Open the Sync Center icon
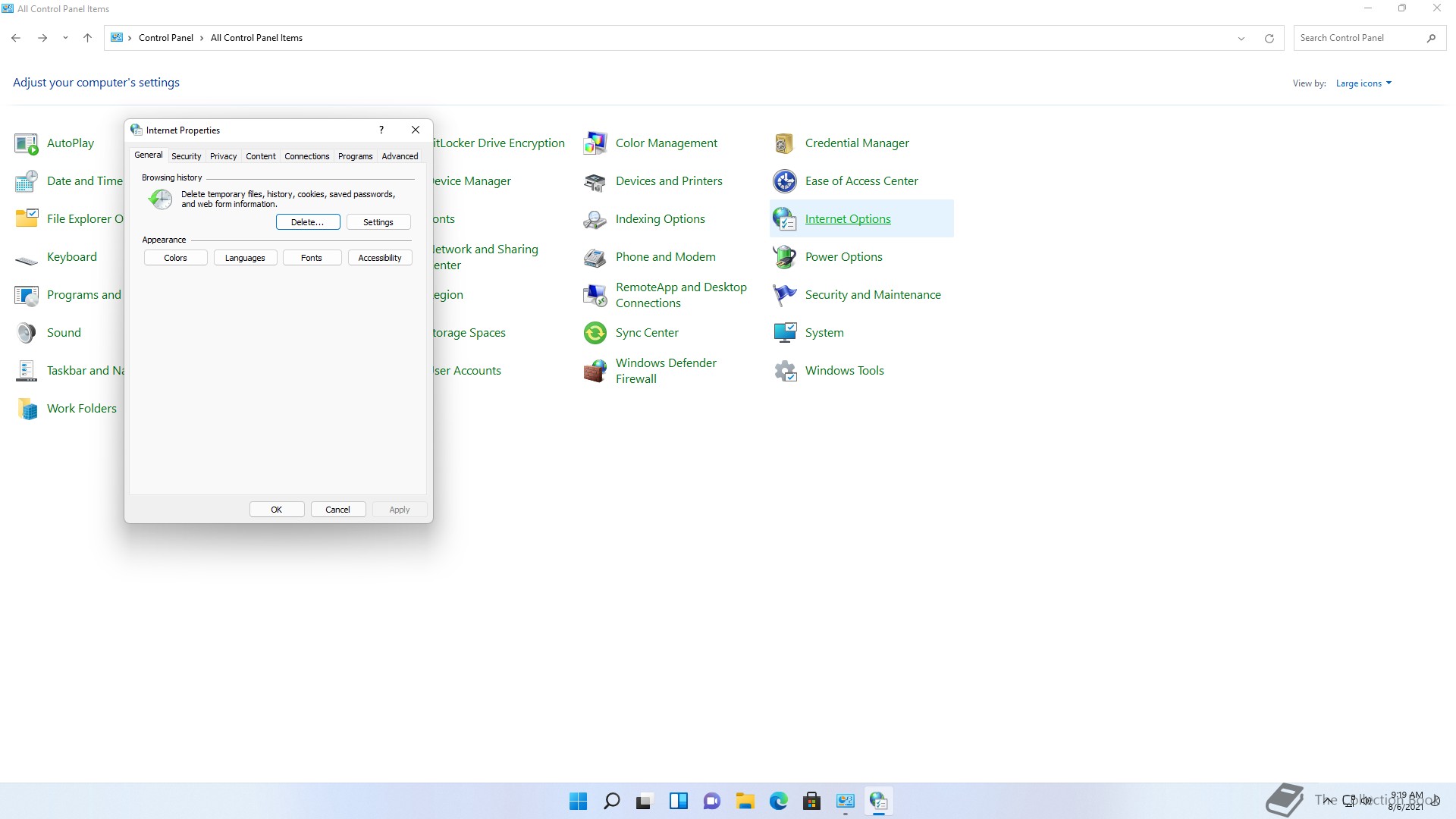 [595, 333]
